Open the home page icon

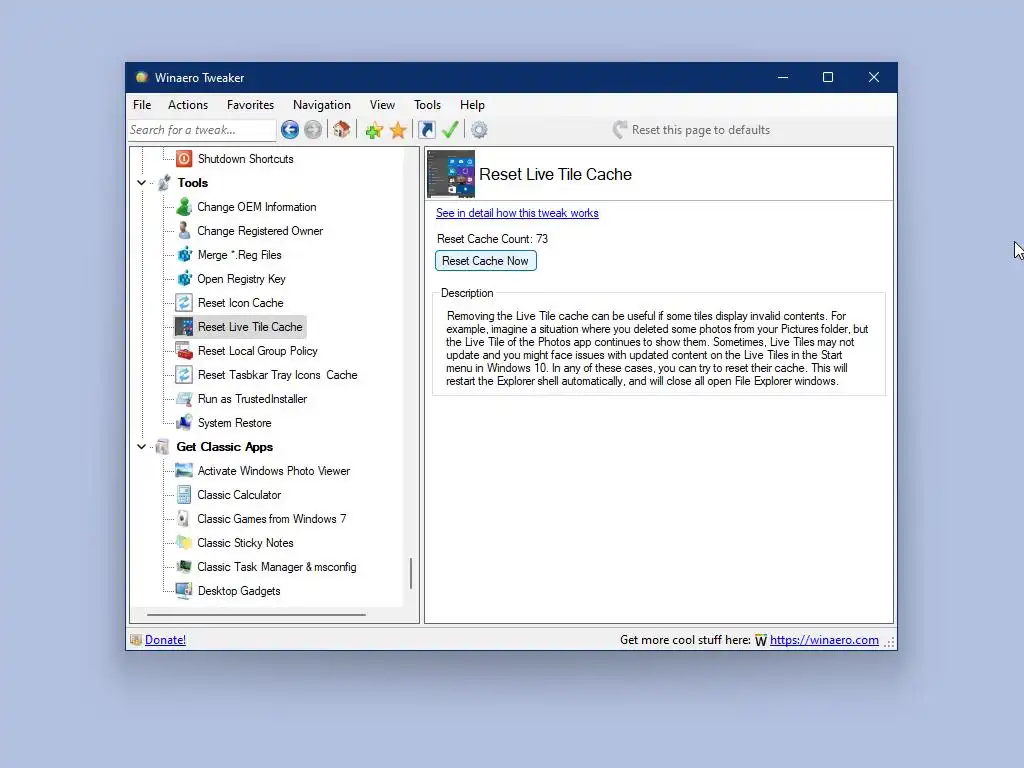click(342, 129)
